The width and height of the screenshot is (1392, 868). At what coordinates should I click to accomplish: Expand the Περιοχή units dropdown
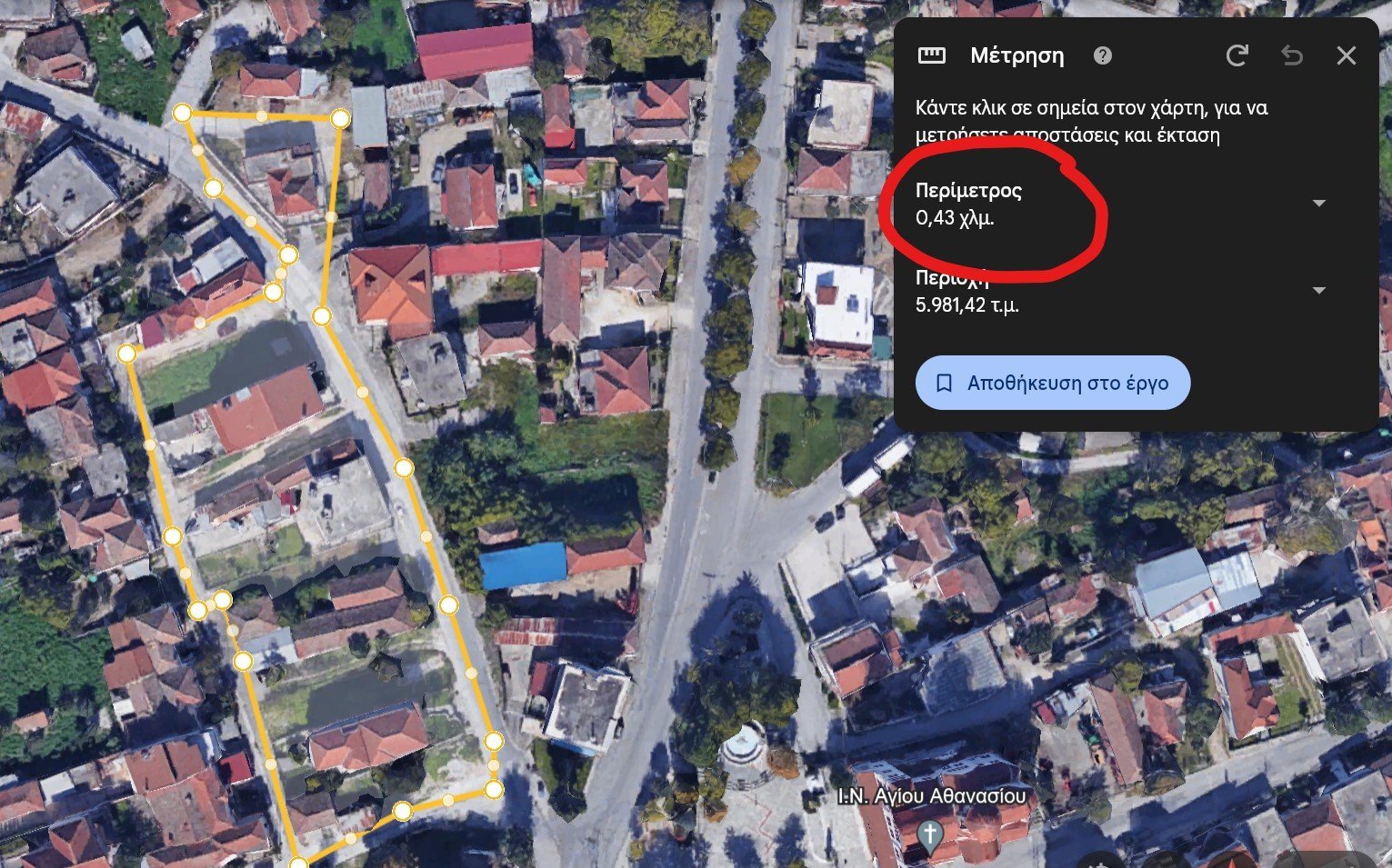(1319, 291)
